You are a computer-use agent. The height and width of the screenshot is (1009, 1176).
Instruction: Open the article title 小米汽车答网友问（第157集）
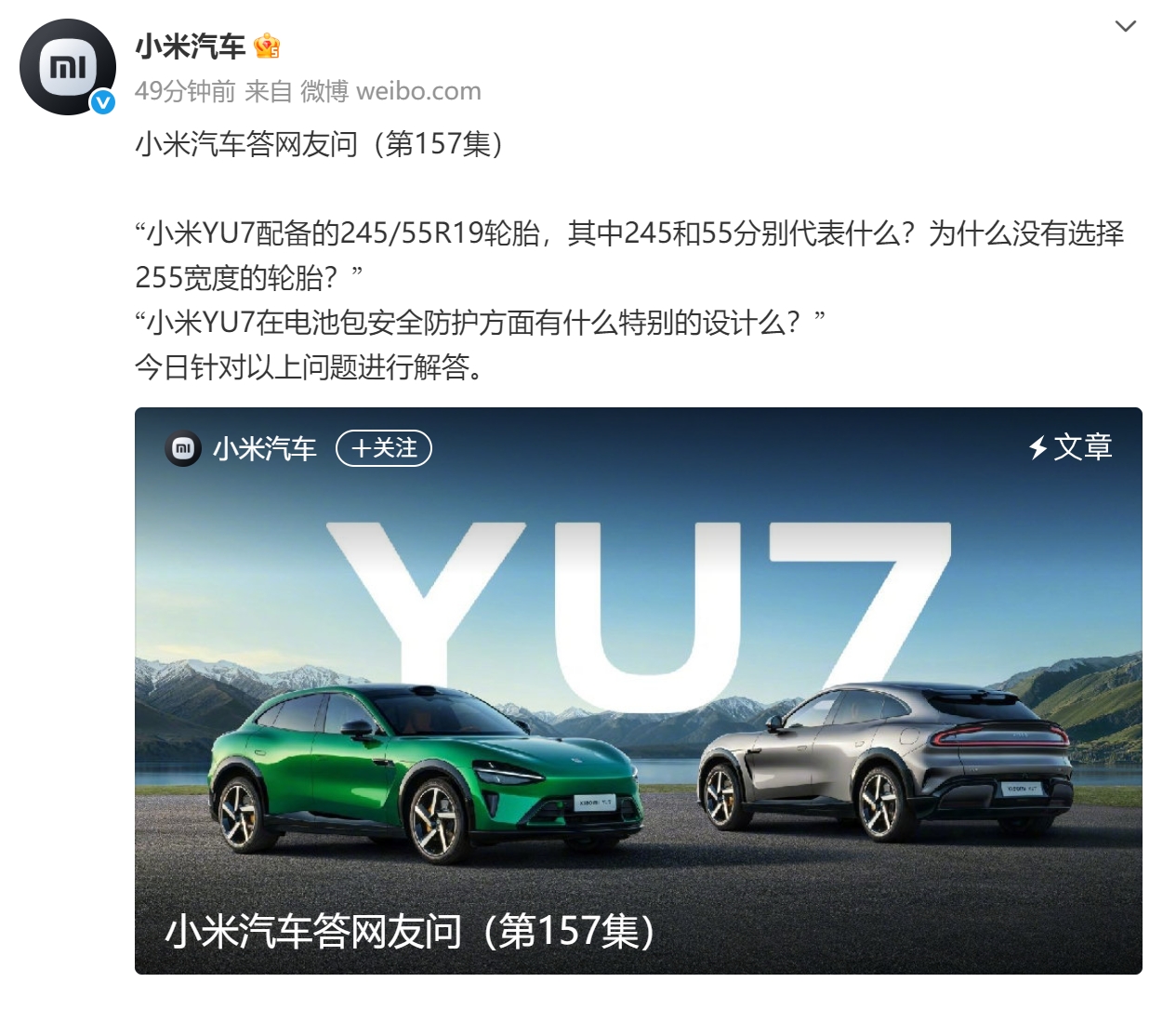point(410,931)
